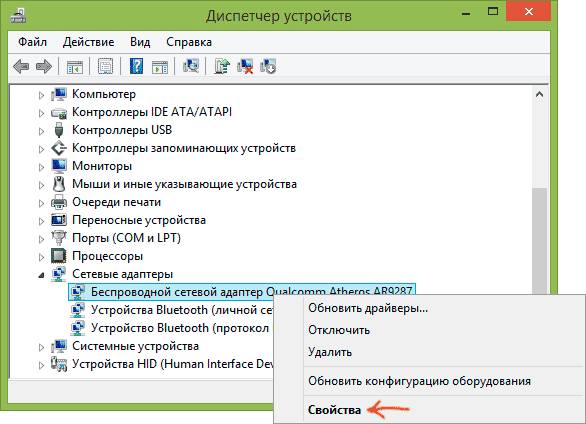Image resolution: width=586 pixels, height=424 pixels.
Task: Select the Сетевые адаптеры category icon
Action: click(59, 274)
